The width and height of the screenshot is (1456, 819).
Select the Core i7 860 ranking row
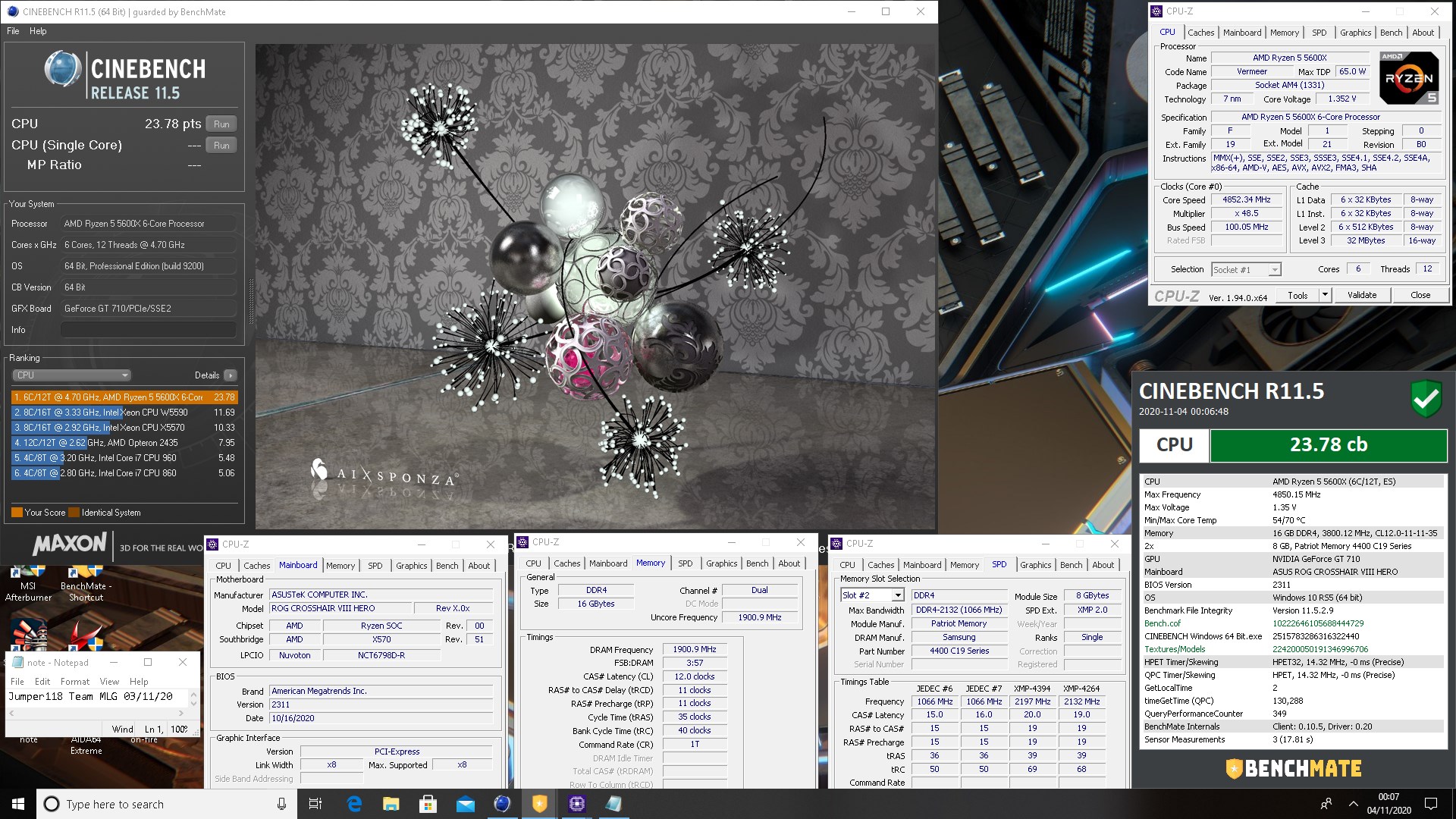(124, 473)
